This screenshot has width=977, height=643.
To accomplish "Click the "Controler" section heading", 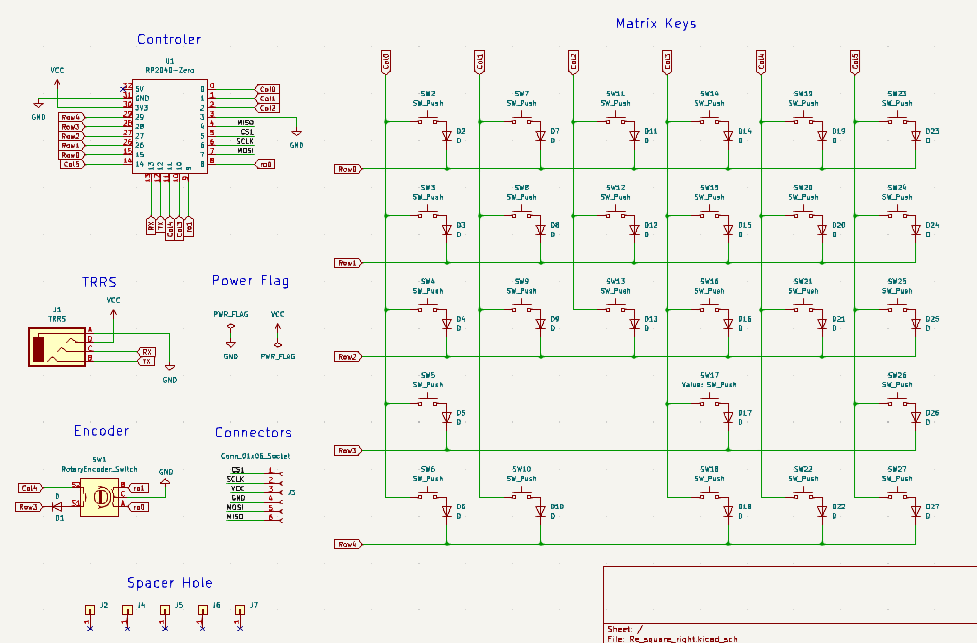I will pos(169,40).
